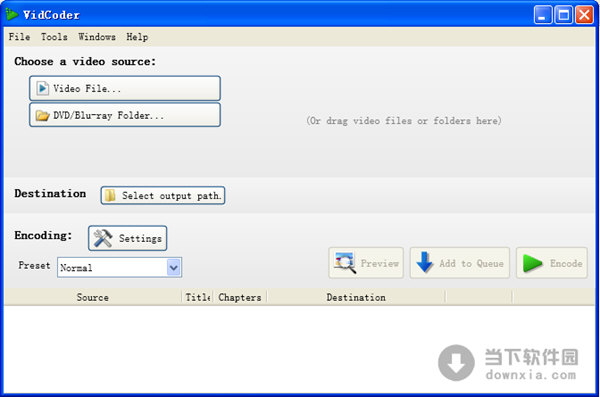Click Add to Queue button
Screen dimensions: 600x397
point(460,263)
